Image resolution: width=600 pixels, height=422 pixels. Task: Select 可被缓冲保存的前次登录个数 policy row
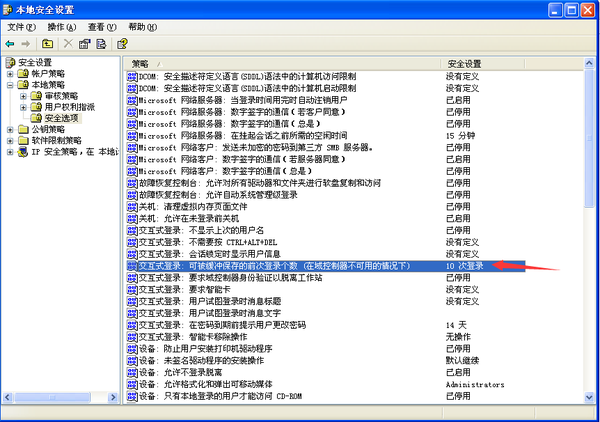[326, 266]
